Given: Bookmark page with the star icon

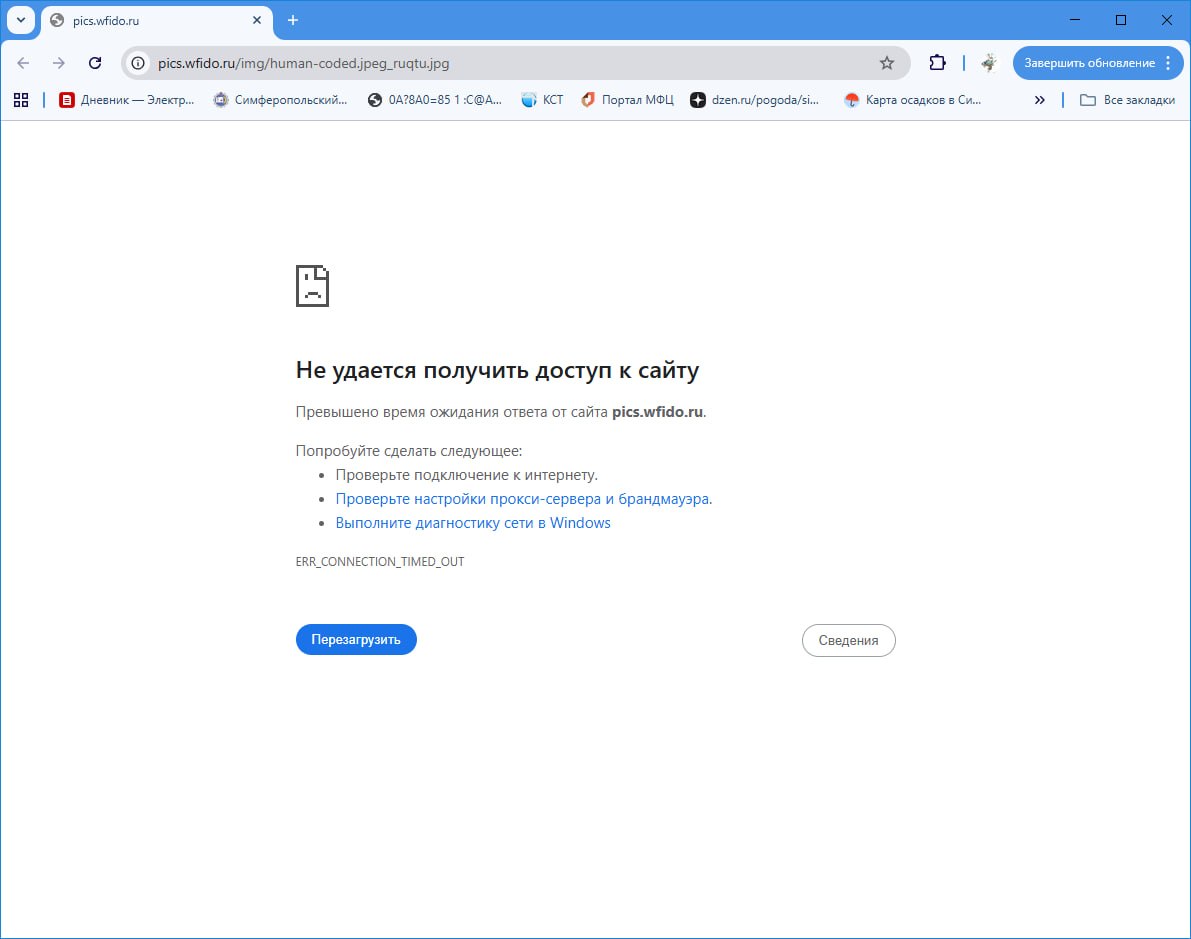Looking at the screenshot, I should click(886, 63).
